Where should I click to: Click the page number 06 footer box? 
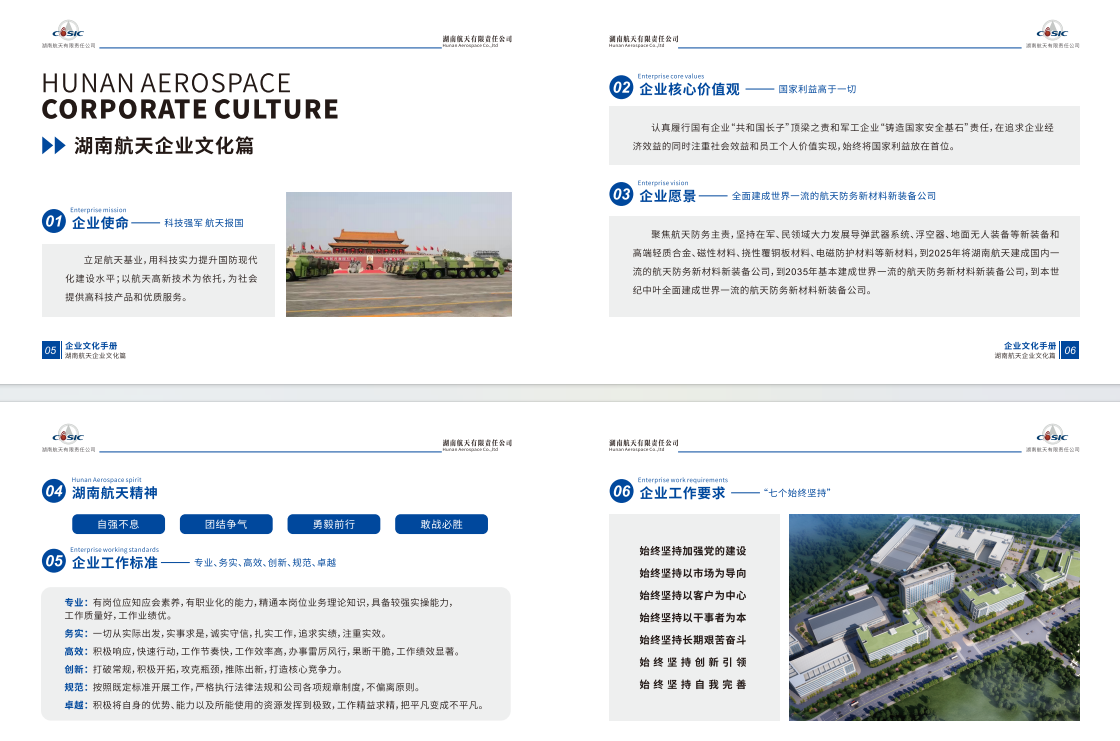tap(1069, 350)
